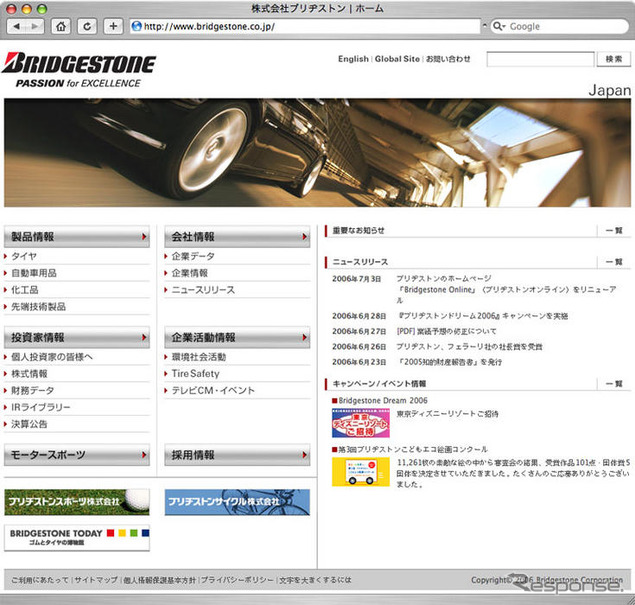
Task: Open the 企業データ link
Action: (x=193, y=256)
